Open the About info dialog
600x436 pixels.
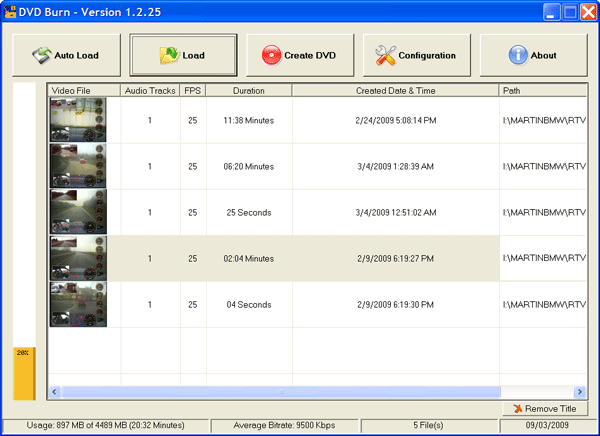click(x=533, y=55)
